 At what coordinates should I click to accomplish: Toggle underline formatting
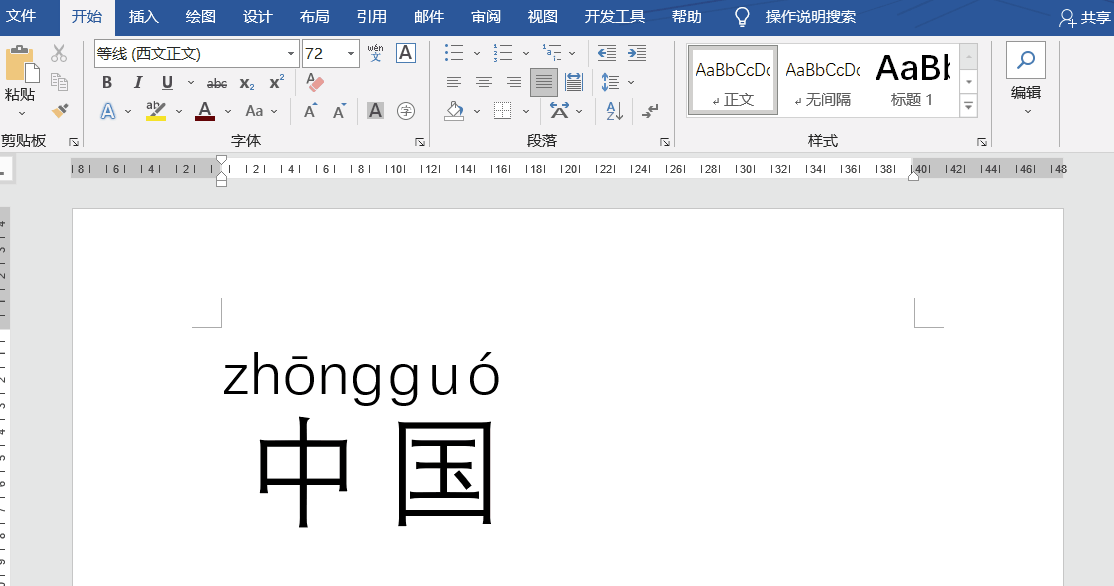(x=168, y=82)
